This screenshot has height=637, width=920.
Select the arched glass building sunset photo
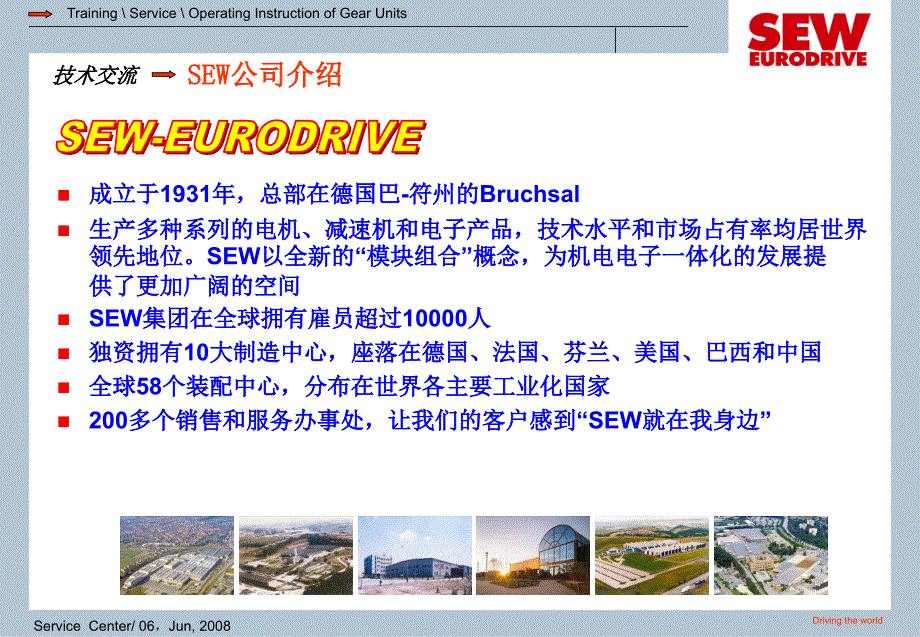coord(533,555)
